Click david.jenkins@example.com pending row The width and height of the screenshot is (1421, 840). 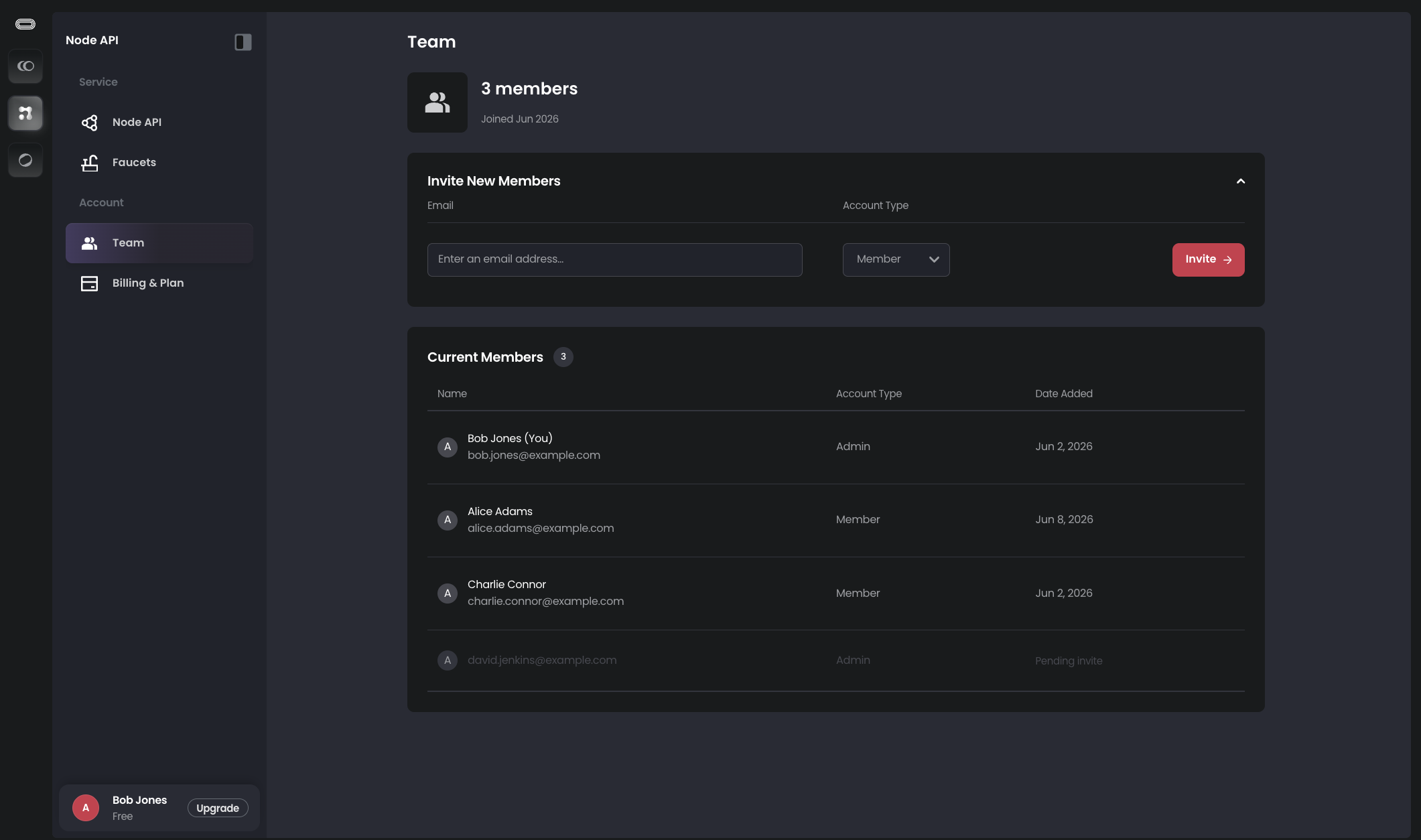836,660
